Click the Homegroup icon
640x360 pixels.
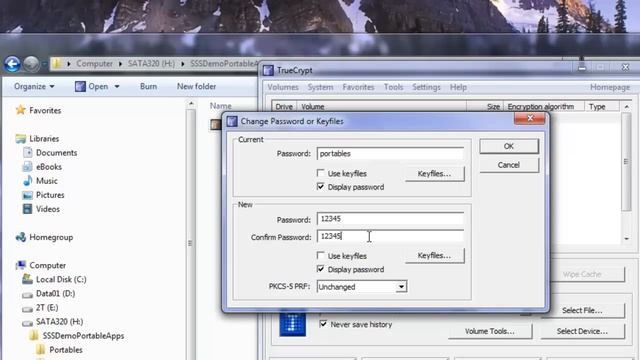coord(21,237)
